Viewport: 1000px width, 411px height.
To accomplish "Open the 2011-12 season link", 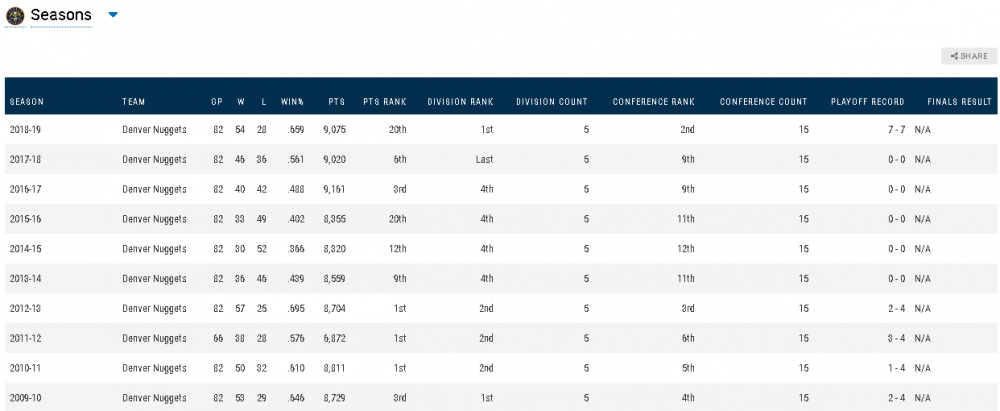I will pyautogui.click(x=25, y=339).
